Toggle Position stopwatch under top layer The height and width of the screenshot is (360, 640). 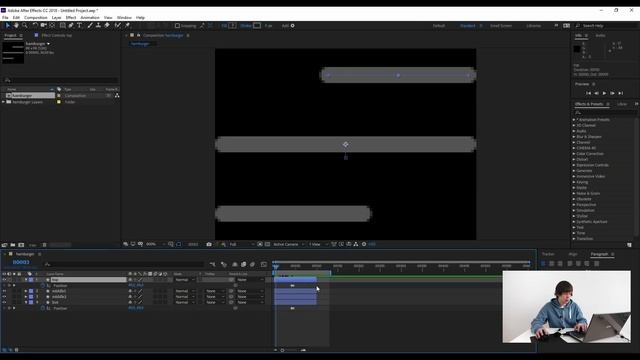click(43, 285)
